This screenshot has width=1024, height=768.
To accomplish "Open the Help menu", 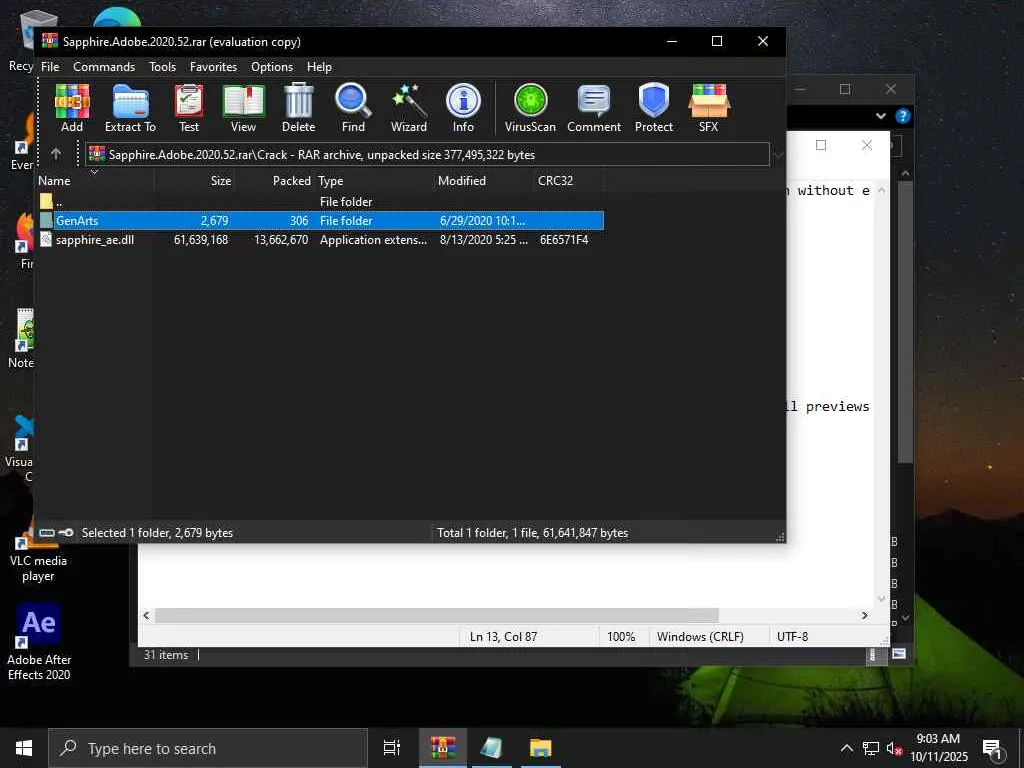I will point(319,67).
